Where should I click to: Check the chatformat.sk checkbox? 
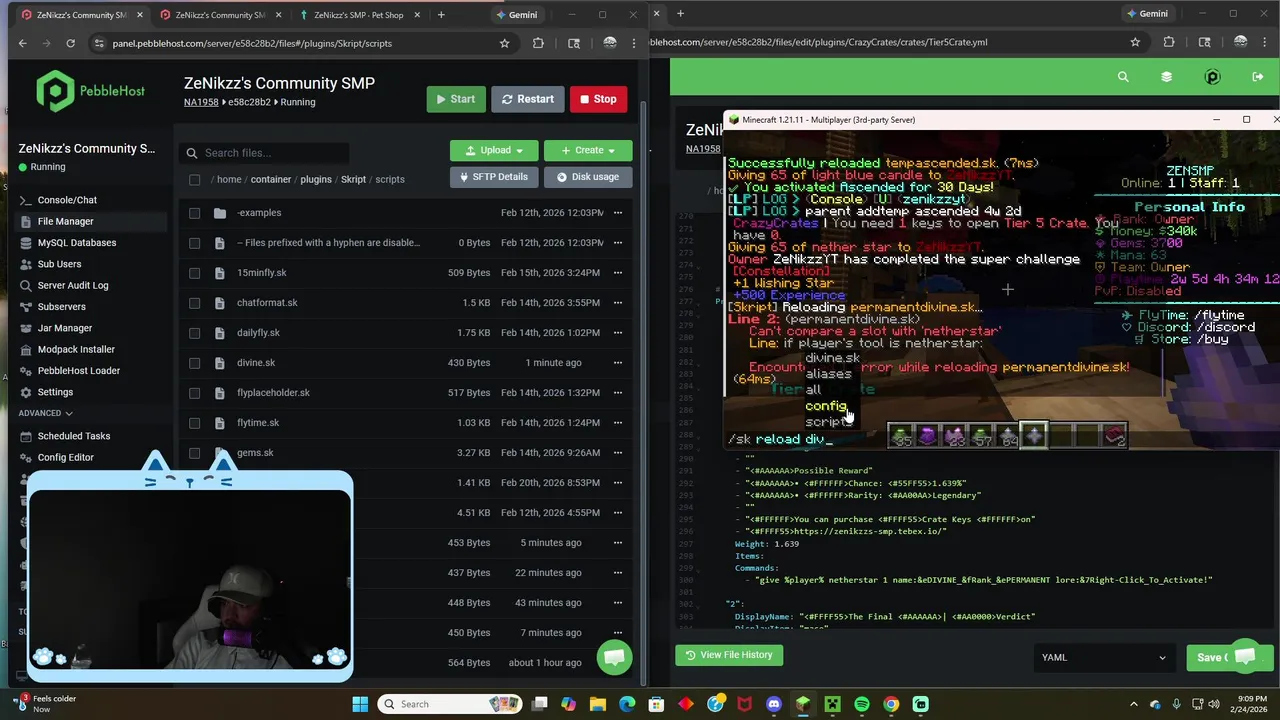(x=194, y=303)
